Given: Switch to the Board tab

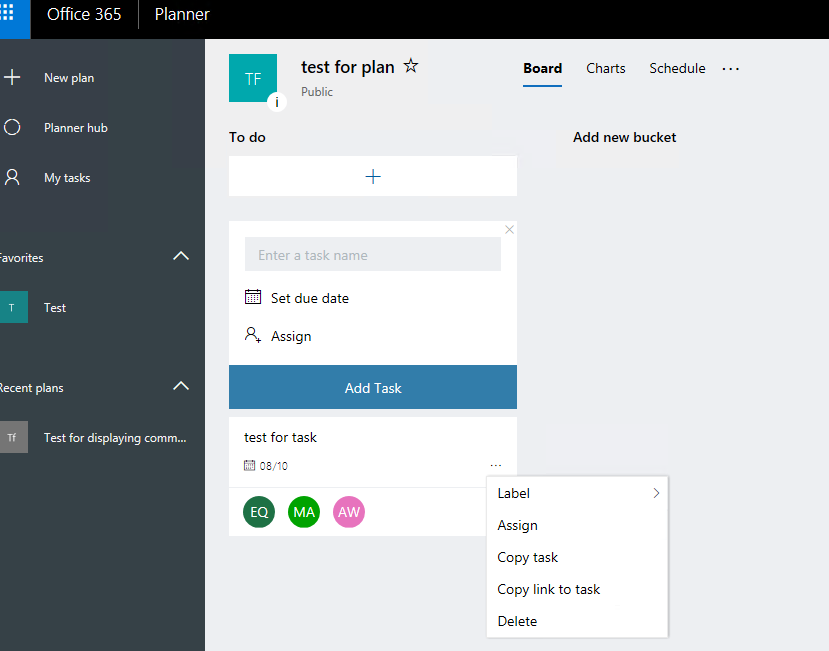Looking at the screenshot, I should click(542, 69).
